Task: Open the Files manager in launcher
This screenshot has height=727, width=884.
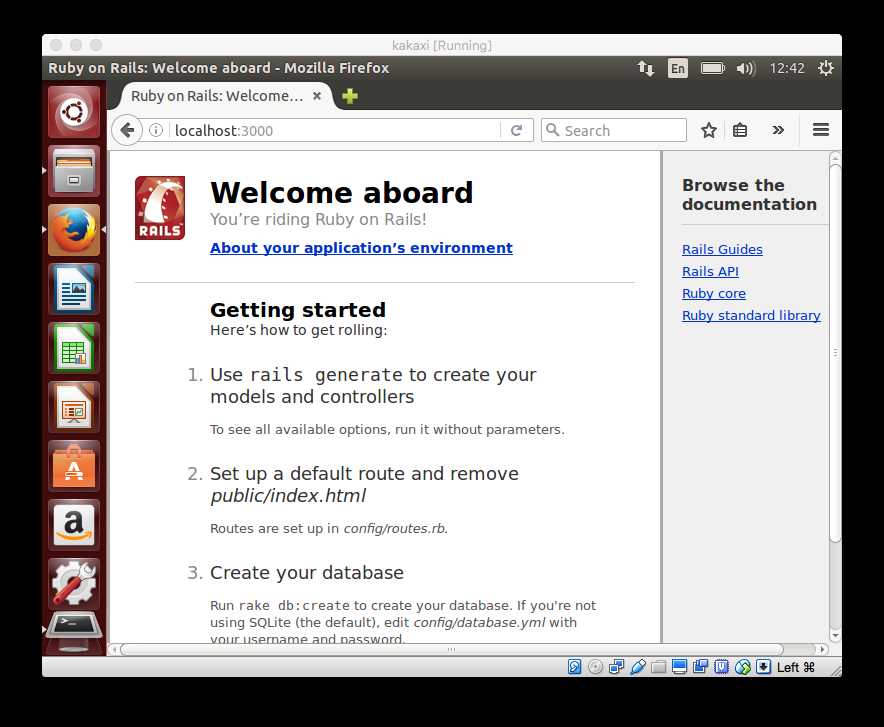Action: 74,171
